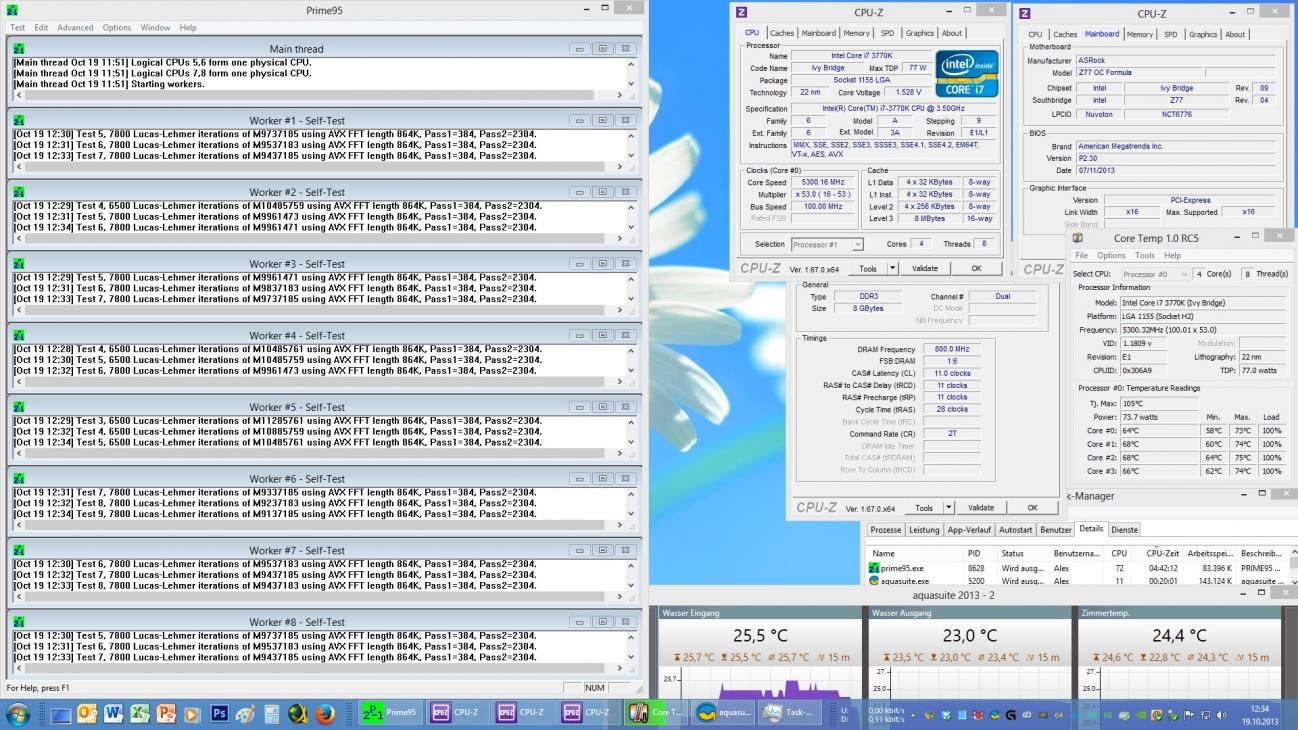Open the Window menu in Prime95

pos(155,27)
